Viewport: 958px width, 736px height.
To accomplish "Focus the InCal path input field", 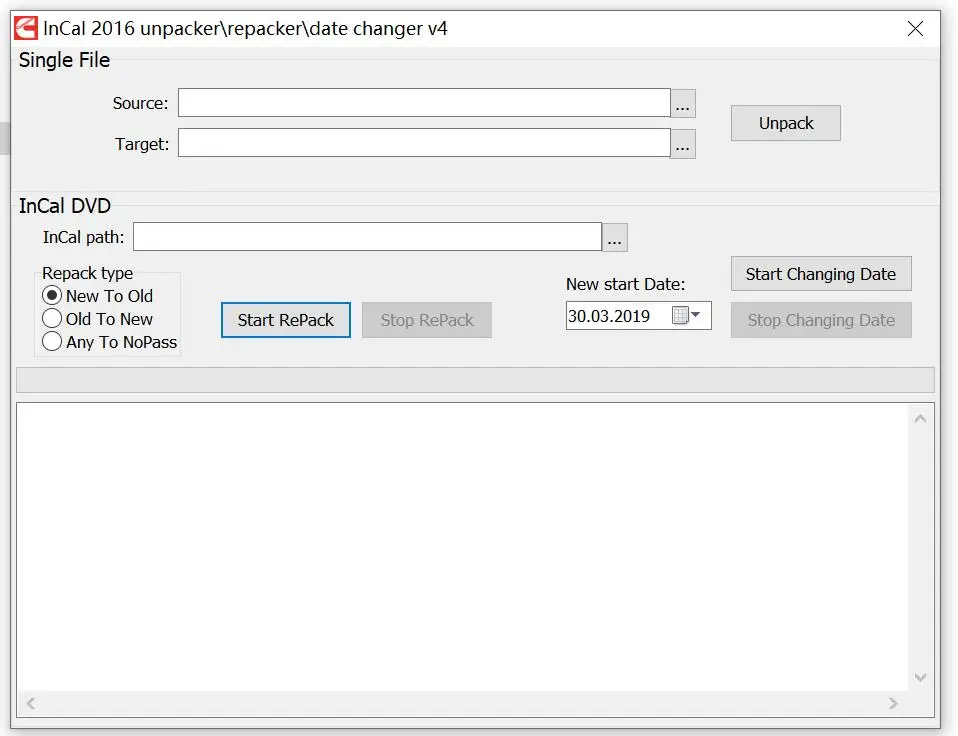I will pyautogui.click(x=367, y=236).
